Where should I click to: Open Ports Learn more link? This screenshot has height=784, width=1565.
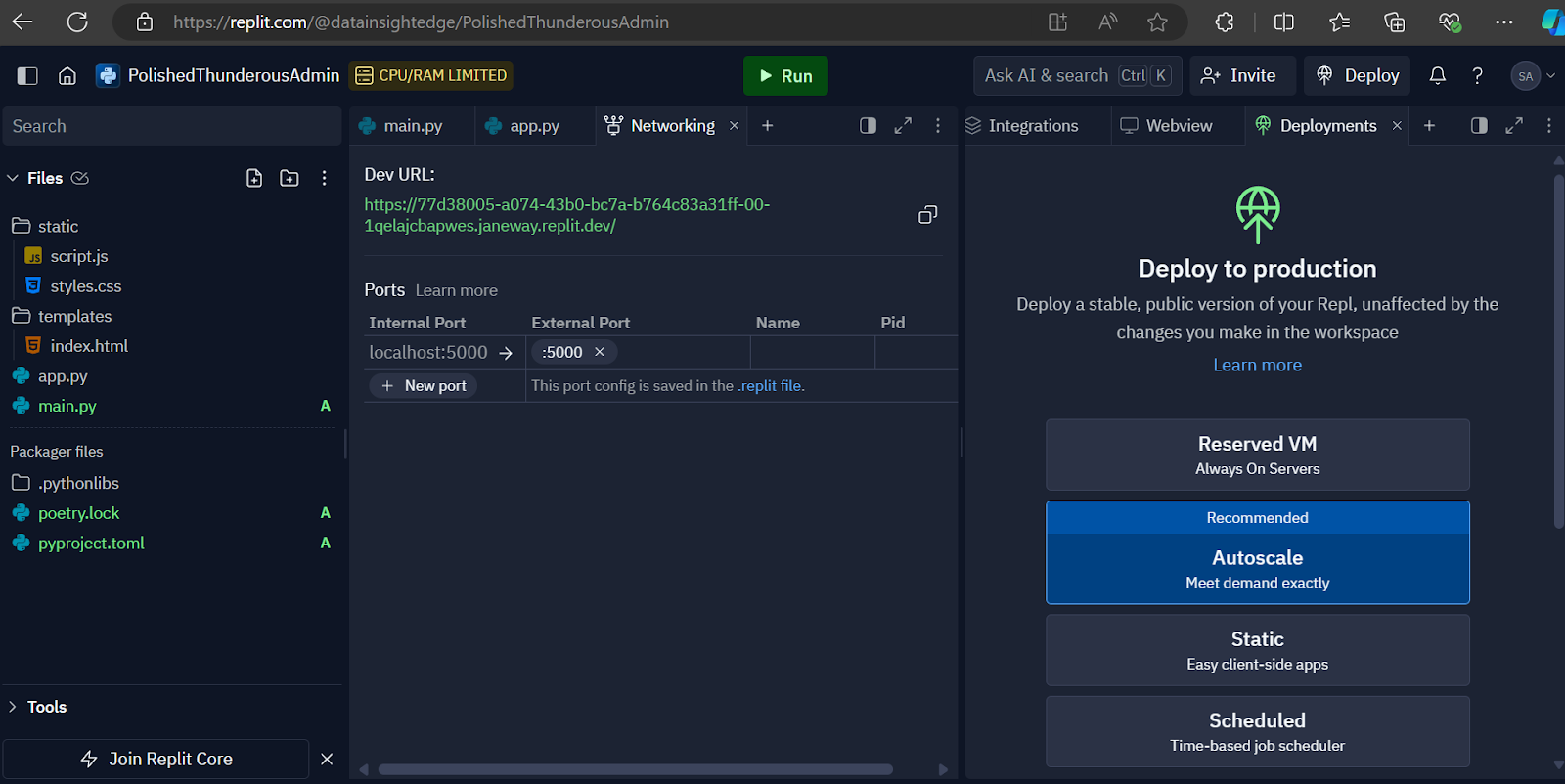point(457,290)
